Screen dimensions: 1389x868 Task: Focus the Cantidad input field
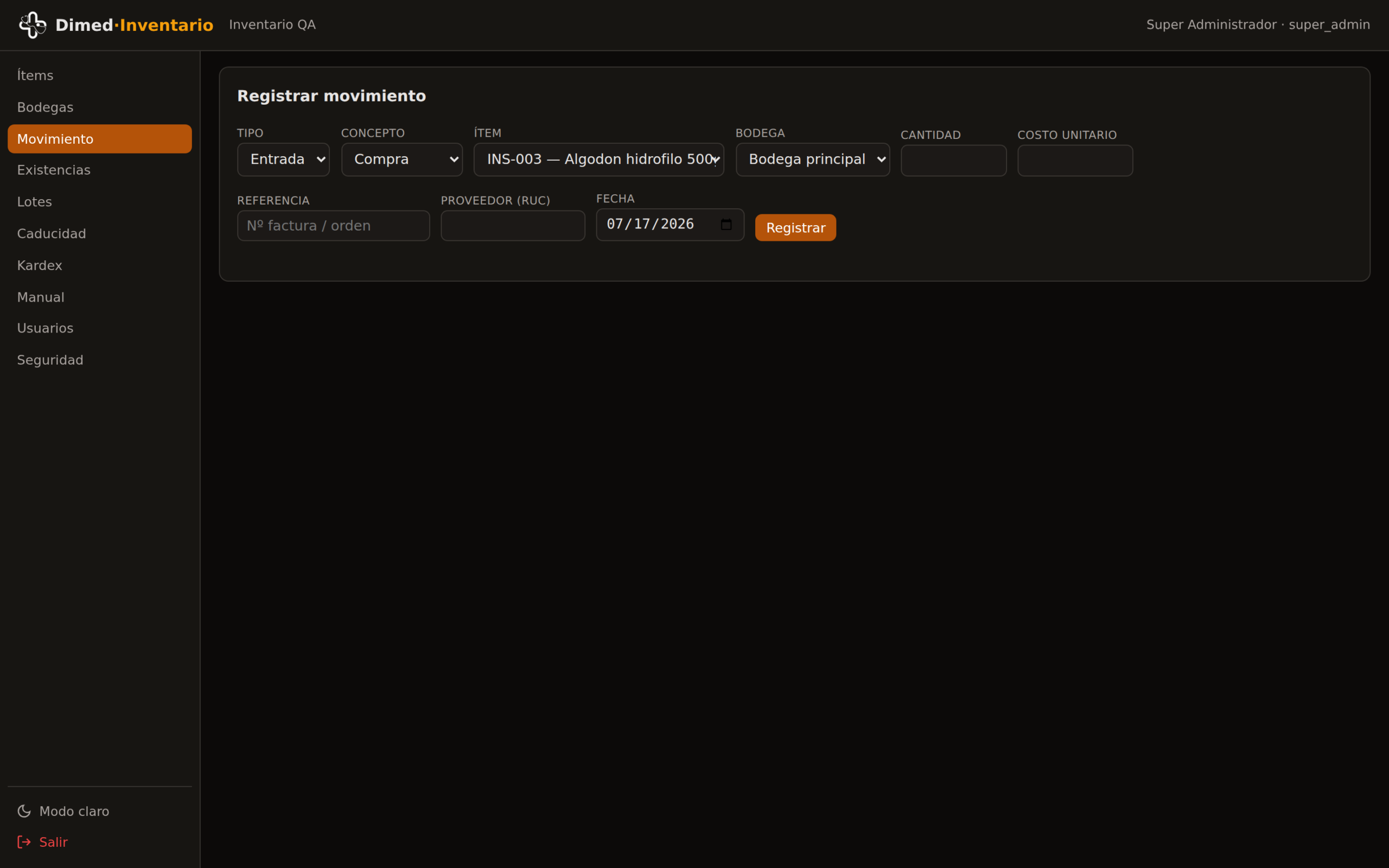point(953,161)
